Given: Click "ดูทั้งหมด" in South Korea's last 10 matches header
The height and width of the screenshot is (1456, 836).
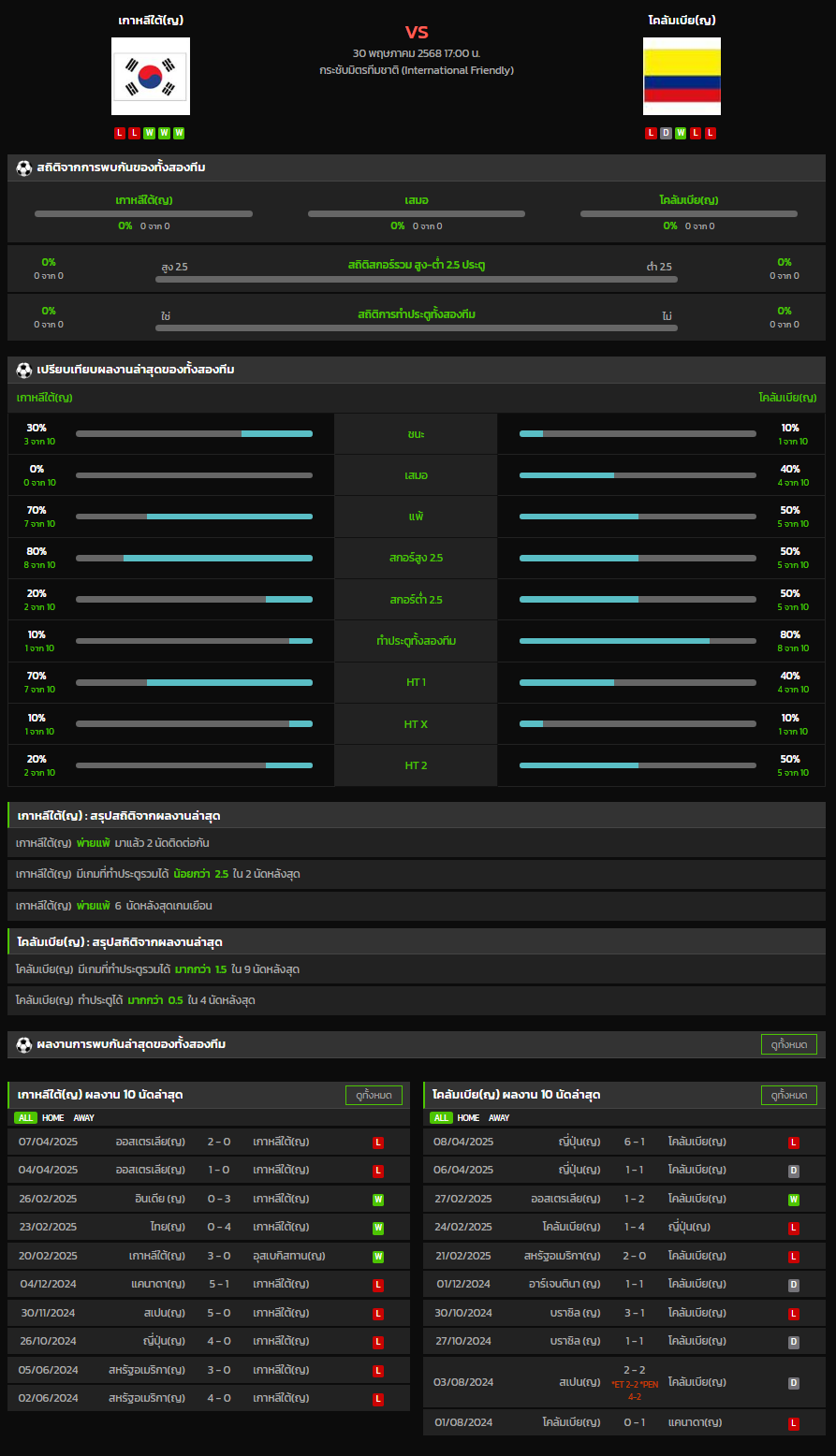Looking at the screenshot, I should (x=374, y=1095).
